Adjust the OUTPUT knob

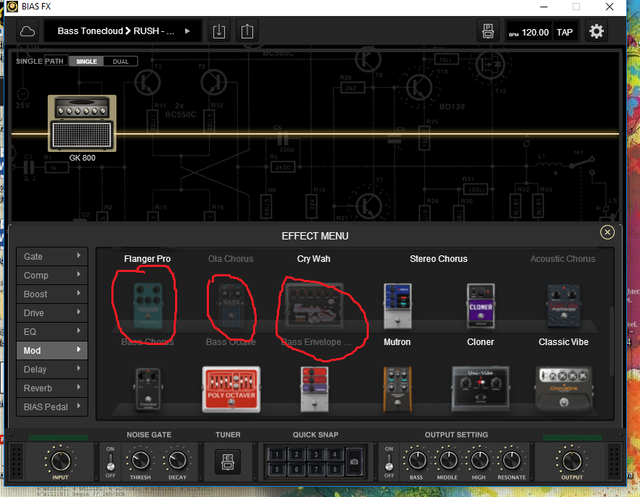click(x=571, y=461)
